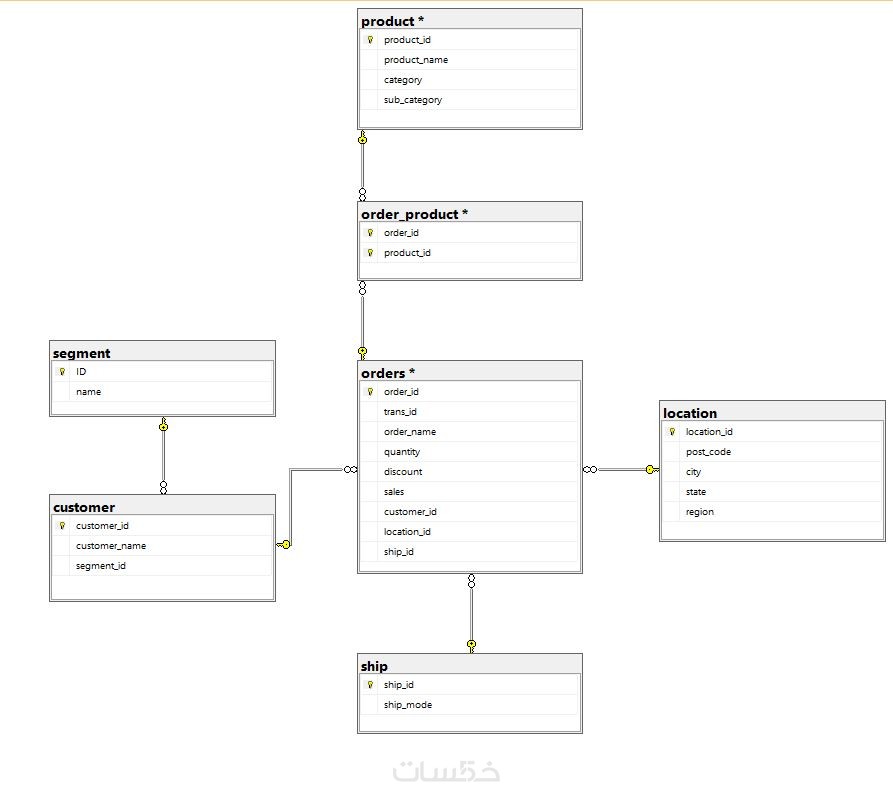Select the product table title bar
The height and width of the screenshot is (798, 893).
(470, 21)
